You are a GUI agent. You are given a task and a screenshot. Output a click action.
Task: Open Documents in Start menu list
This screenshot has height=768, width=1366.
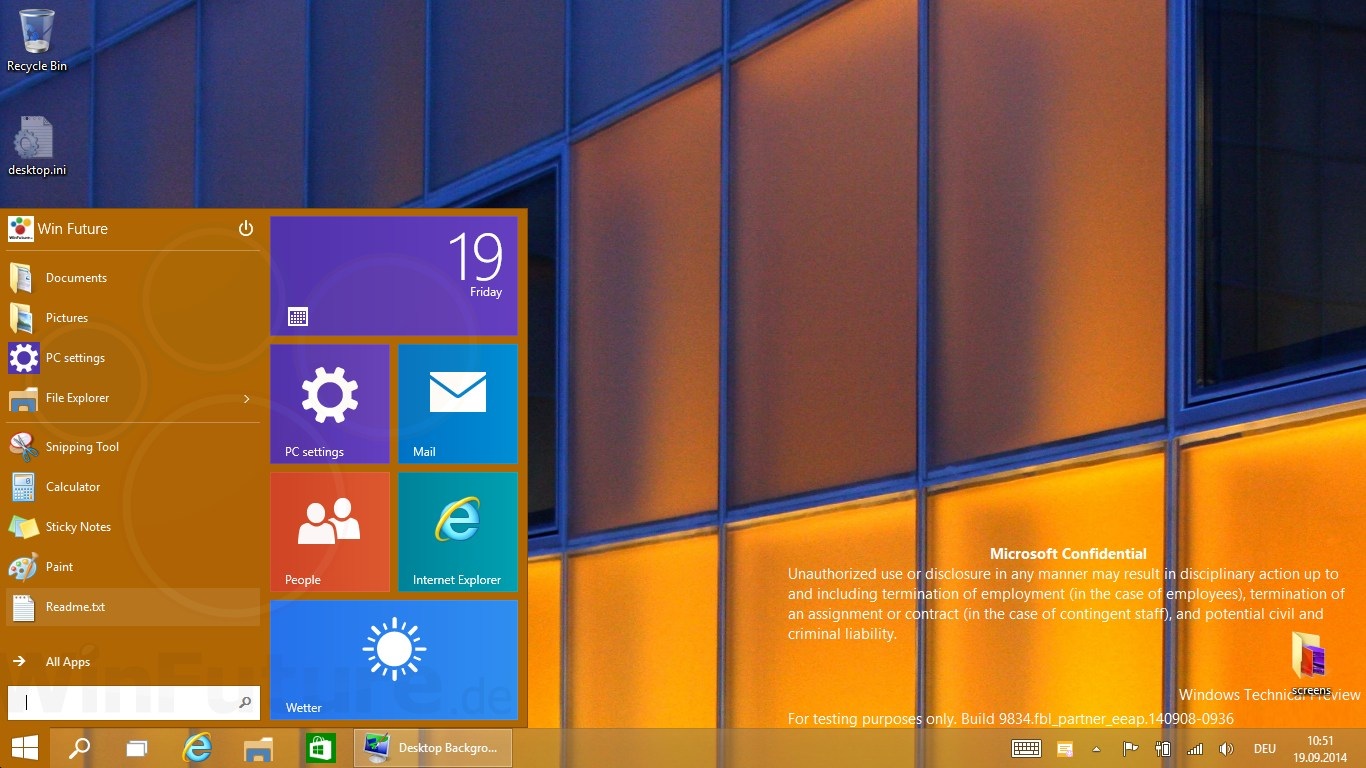point(133,278)
